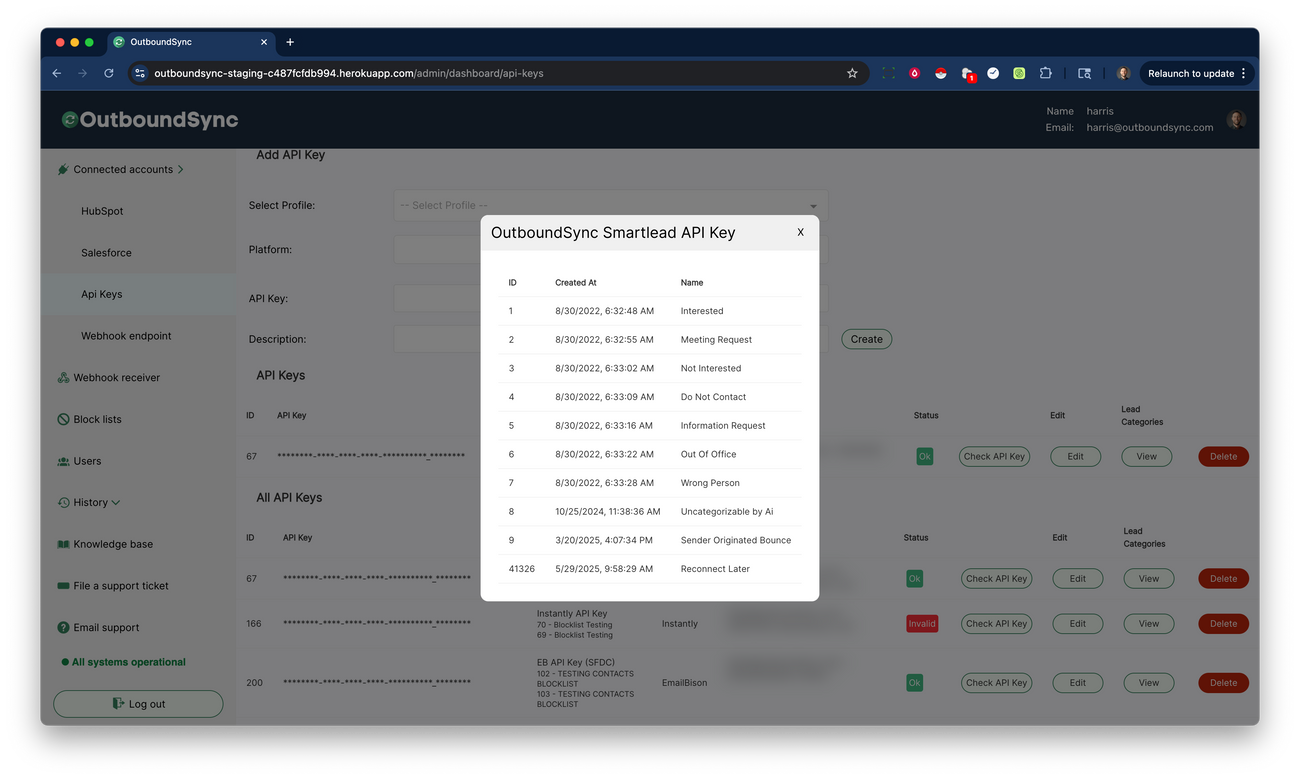Toggle the browser extensions puzzle icon
Image resolution: width=1300 pixels, height=779 pixels.
[x=1045, y=73]
